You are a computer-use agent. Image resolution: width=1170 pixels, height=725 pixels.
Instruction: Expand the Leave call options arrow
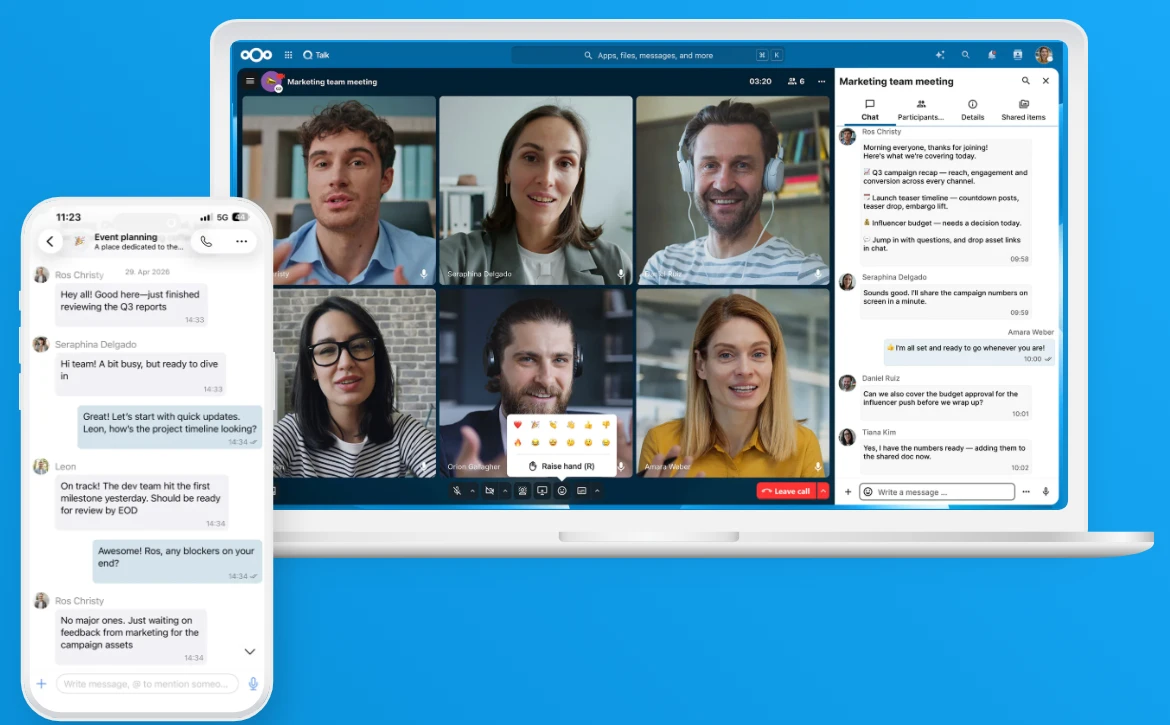[823, 491]
